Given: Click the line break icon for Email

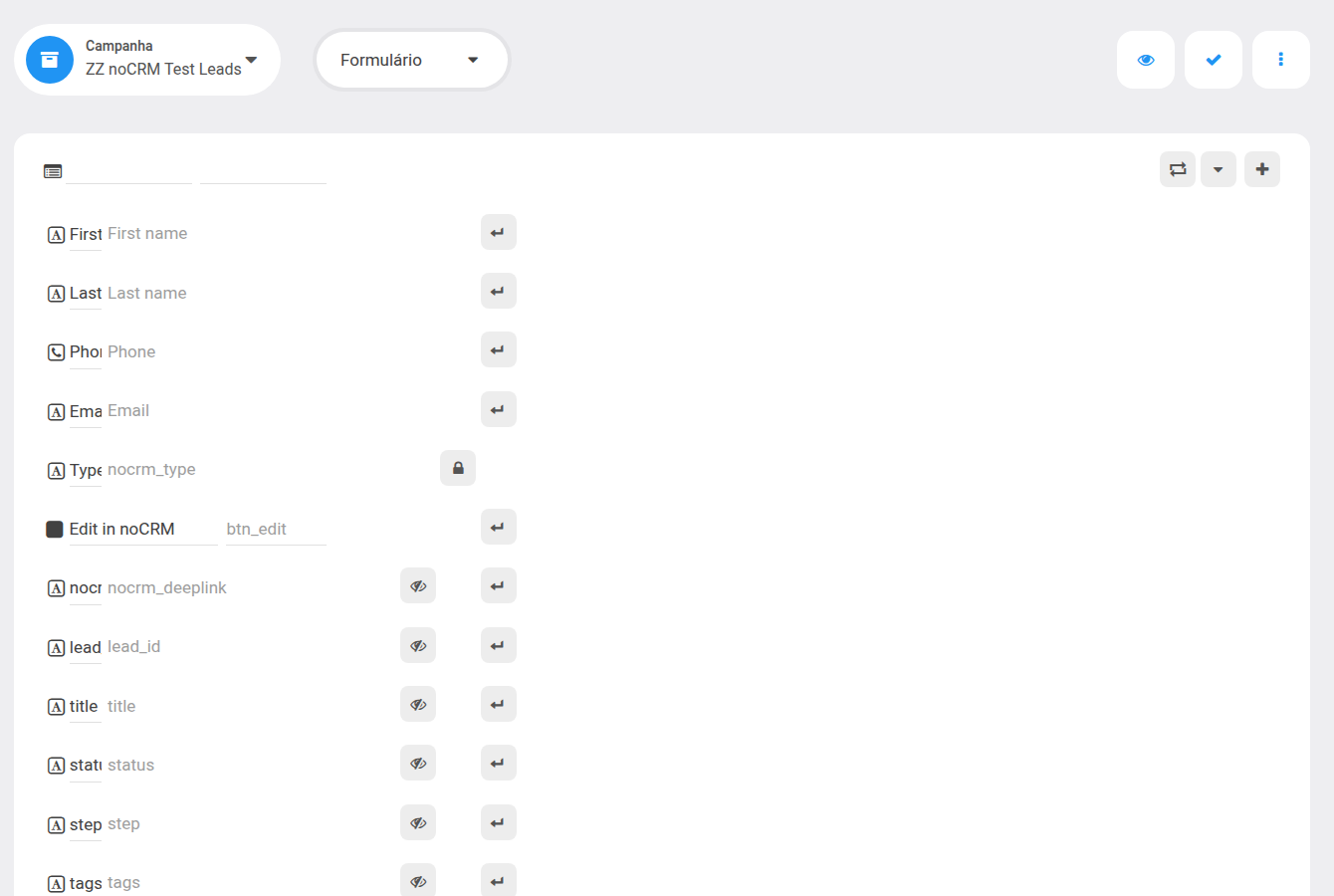Looking at the screenshot, I should (498, 409).
